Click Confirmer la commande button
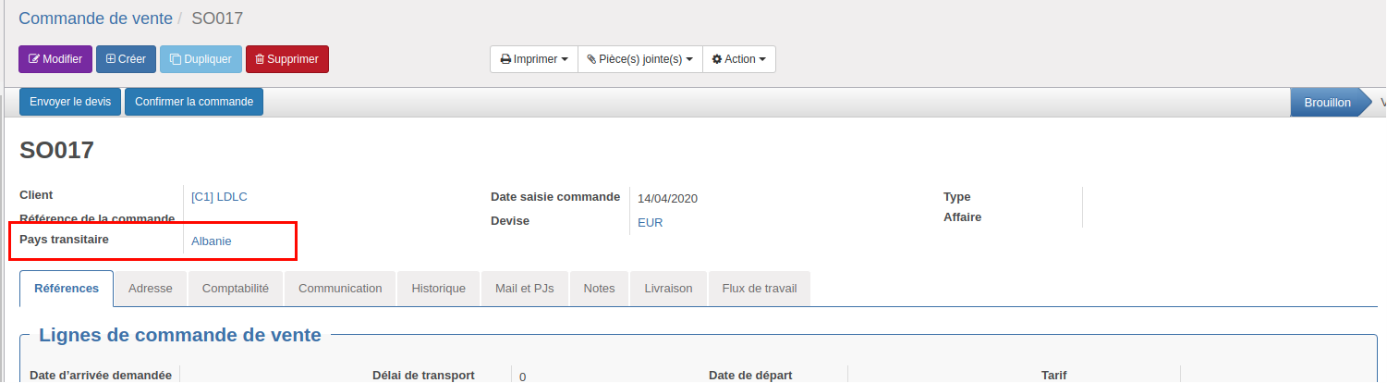The width and height of the screenshot is (1387, 383). [194, 102]
